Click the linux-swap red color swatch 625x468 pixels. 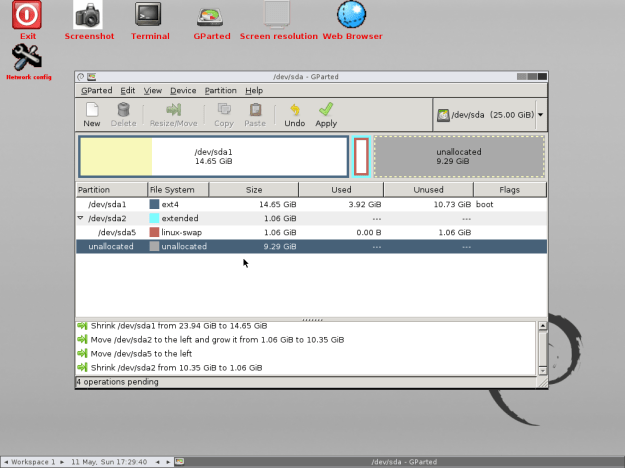pyautogui.click(x=154, y=232)
